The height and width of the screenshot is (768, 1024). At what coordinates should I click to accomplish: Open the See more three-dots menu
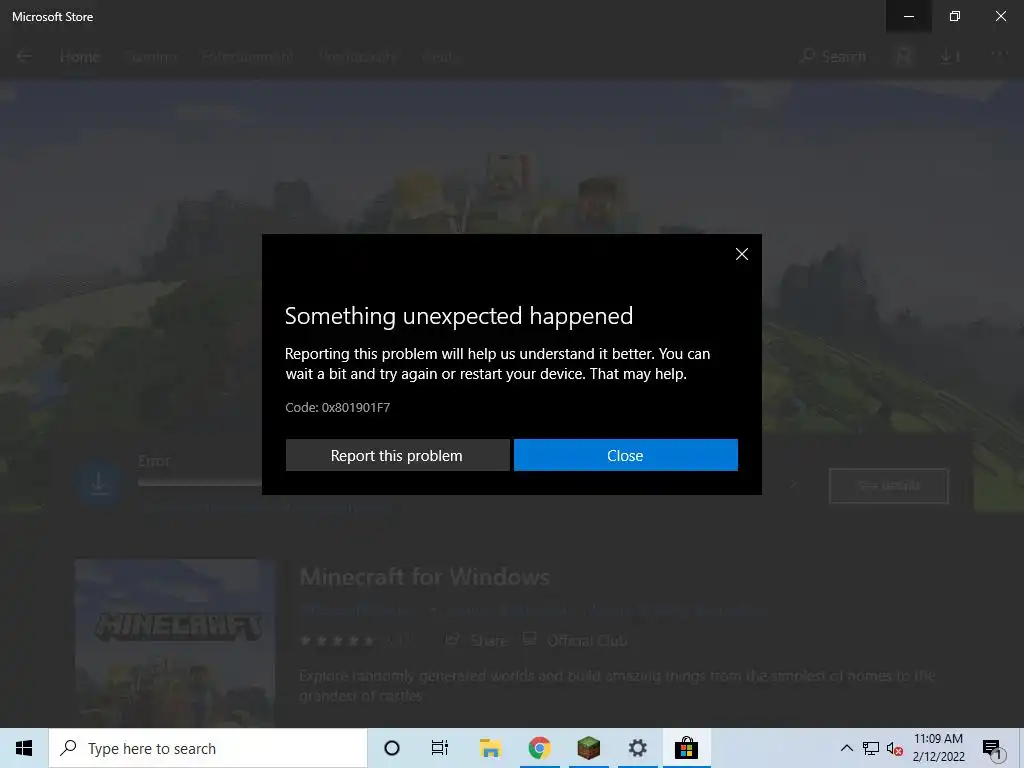(1000, 54)
